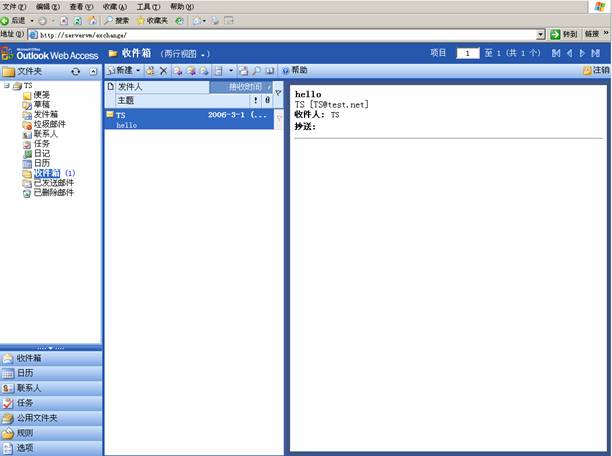The width and height of the screenshot is (612, 456).
Task: Click the search magnifier icon in mail toolbar
Action: [x=256, y=71]
